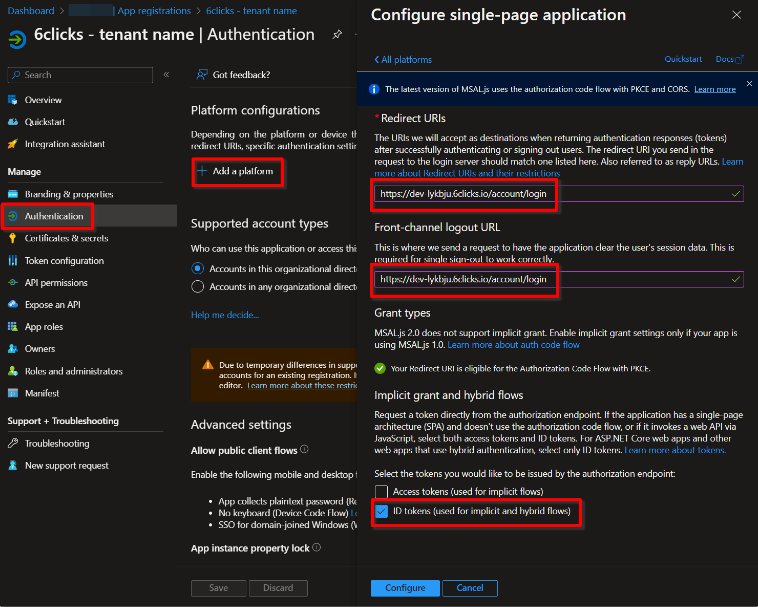Click the App roles grid icon

pyautogui.click(x=13, y=327)
